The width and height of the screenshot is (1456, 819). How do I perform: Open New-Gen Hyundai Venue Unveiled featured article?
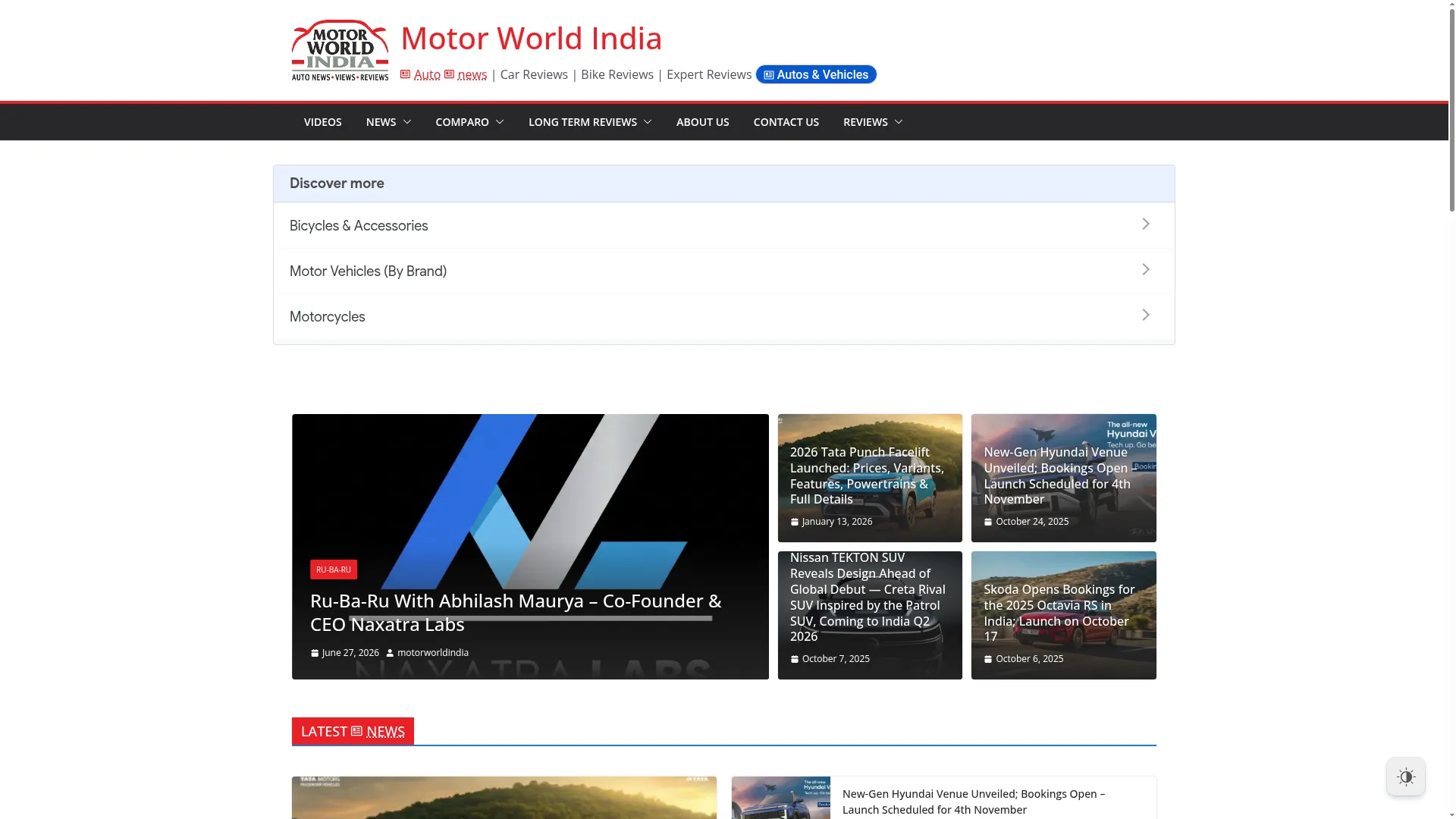click(x=1060, y=475)
